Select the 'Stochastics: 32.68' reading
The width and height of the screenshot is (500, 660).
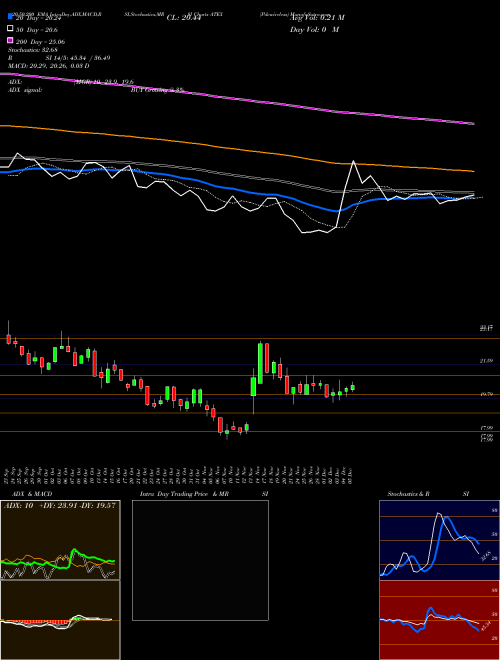pos(33,50)
